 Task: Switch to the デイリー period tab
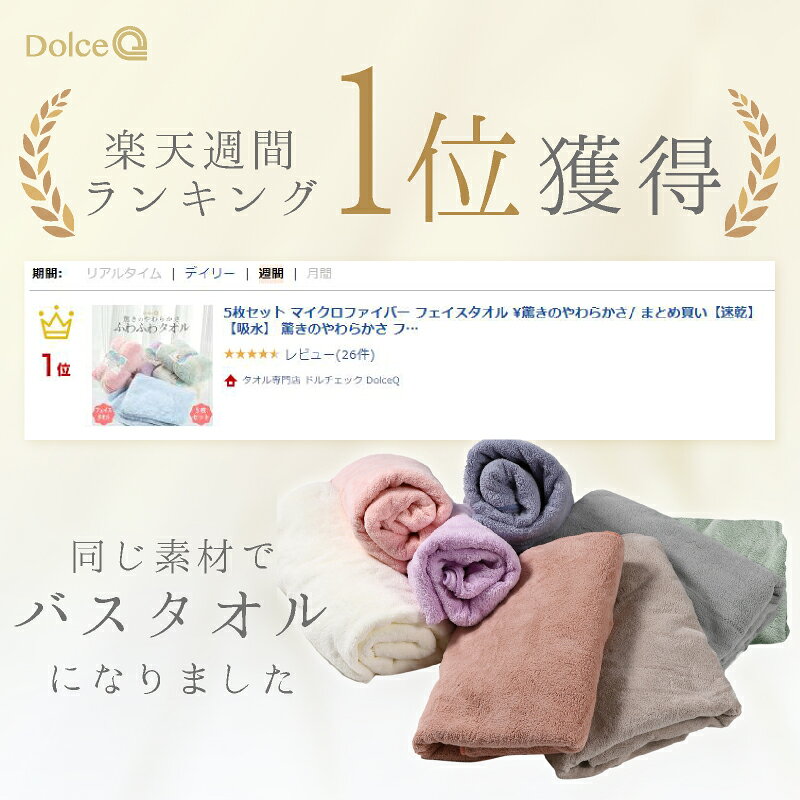(210, 273)
